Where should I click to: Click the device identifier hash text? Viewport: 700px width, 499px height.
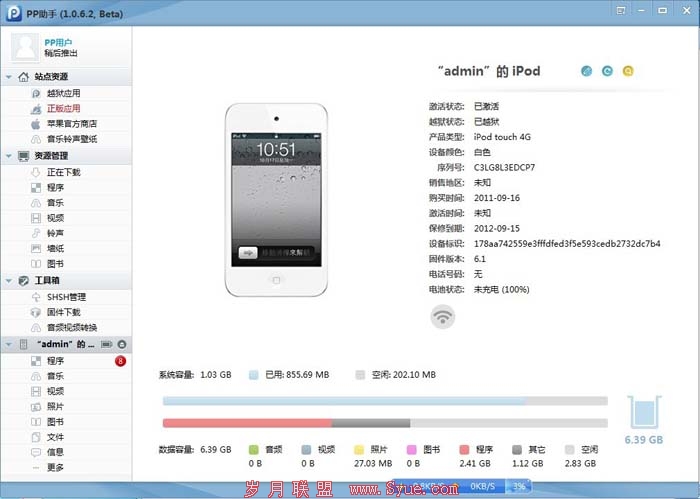[567, 244]
